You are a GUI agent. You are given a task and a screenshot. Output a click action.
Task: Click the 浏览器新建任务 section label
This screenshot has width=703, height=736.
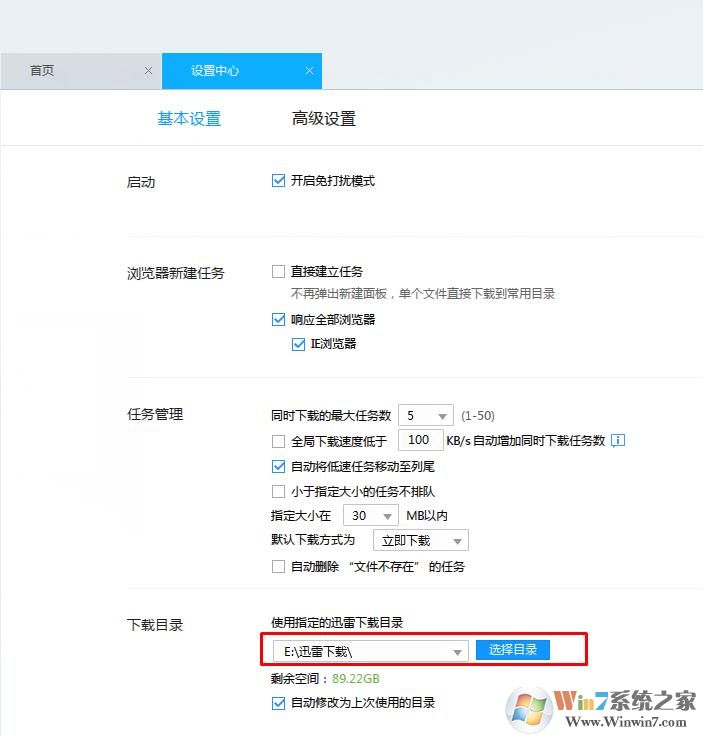tap(176, 273)
